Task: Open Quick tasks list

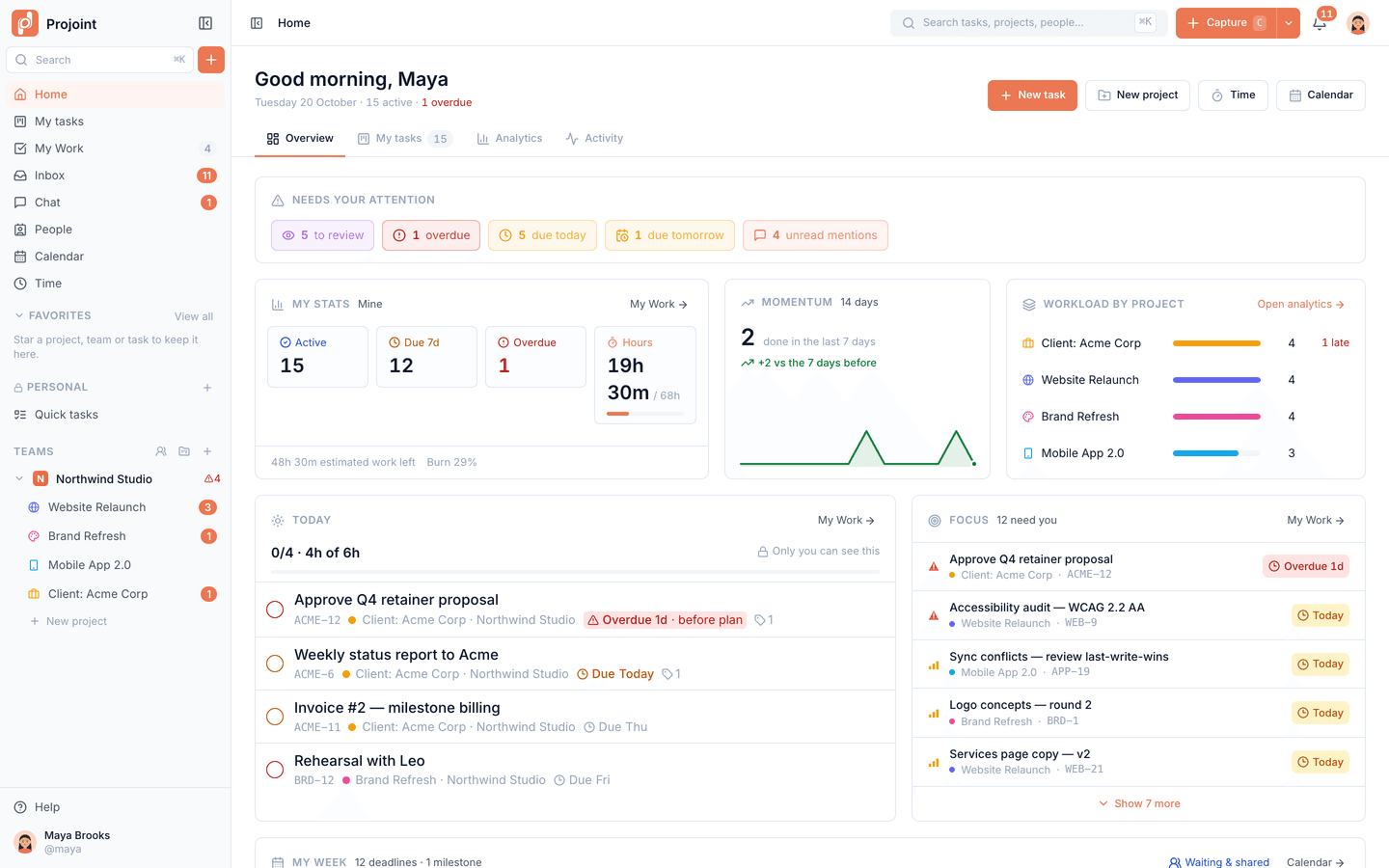Action: (x=116, y=415)
